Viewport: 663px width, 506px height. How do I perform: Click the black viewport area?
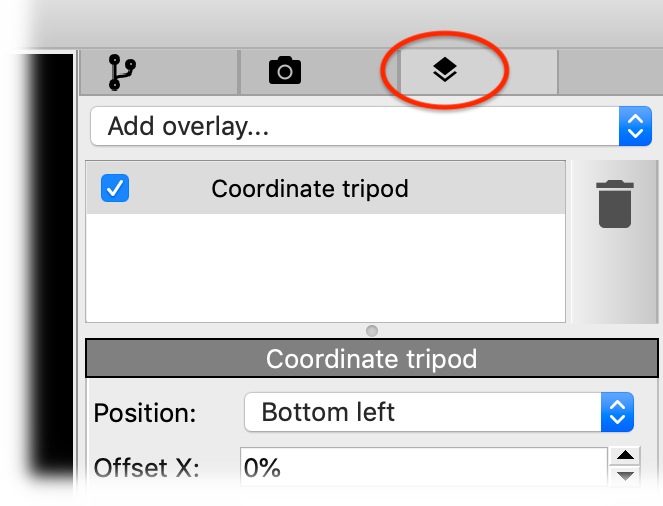tap(36, 280)
